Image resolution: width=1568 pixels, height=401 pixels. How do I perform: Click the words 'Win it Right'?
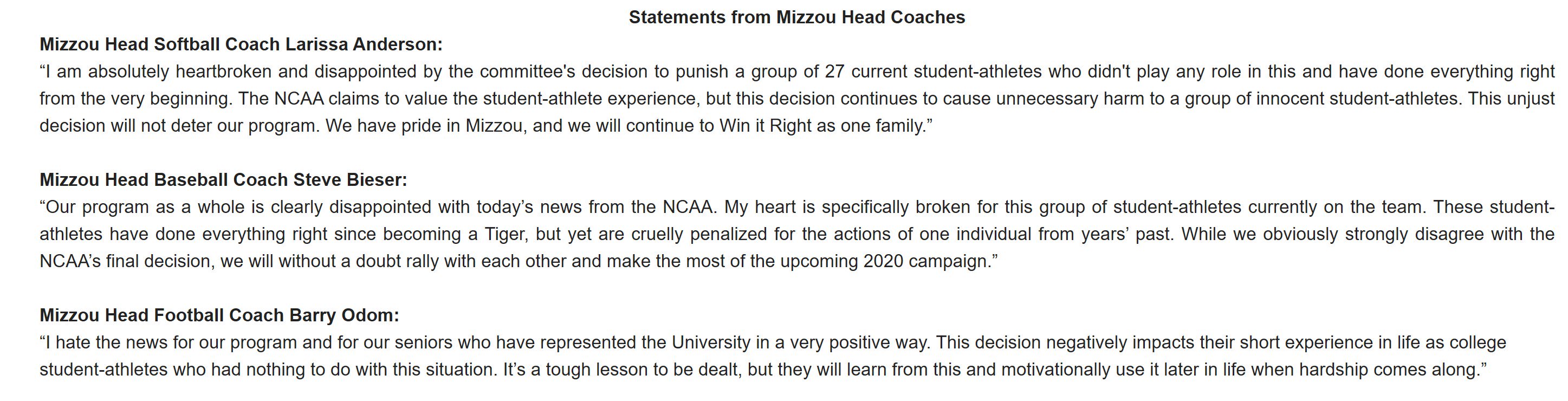(x=766, y=126)
